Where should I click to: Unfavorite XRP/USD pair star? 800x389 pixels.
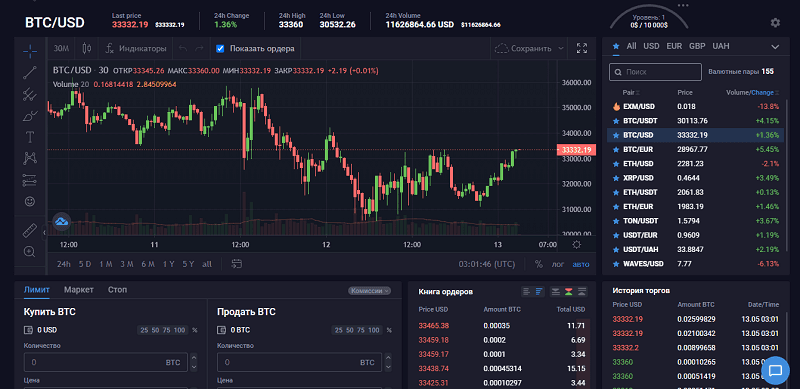616,178
